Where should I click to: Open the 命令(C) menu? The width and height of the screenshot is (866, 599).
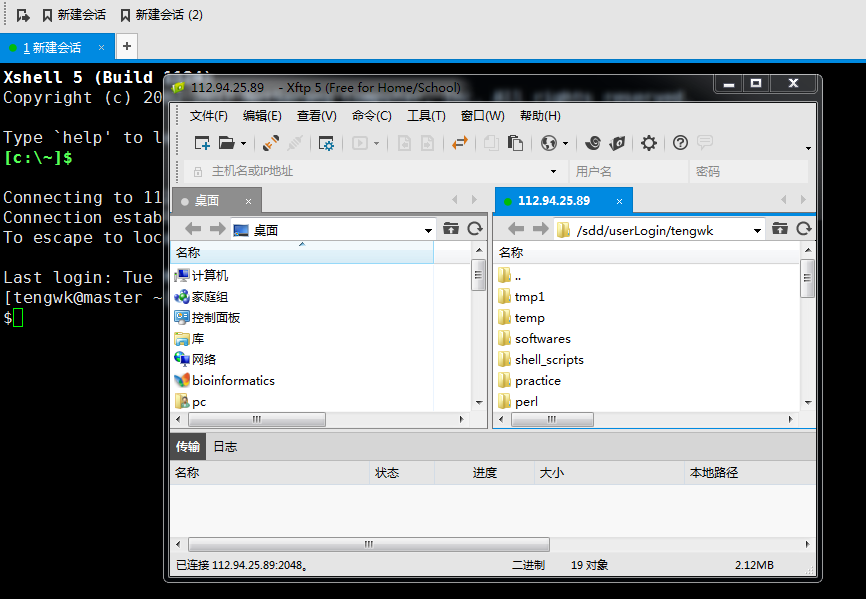coord(372,116)
